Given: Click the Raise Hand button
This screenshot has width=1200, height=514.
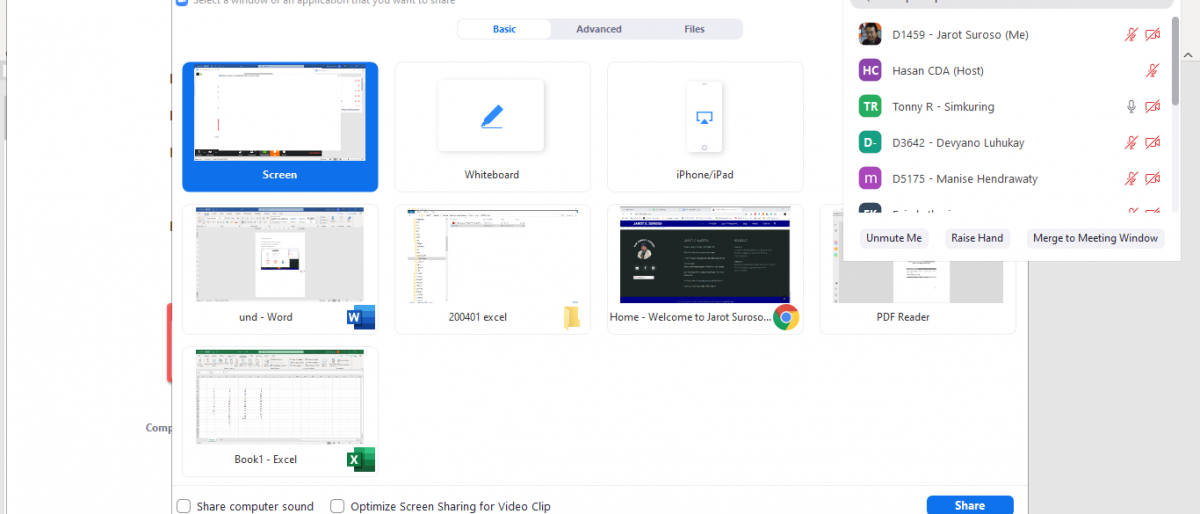Looking at the screenshot, I should pos(977,238).
